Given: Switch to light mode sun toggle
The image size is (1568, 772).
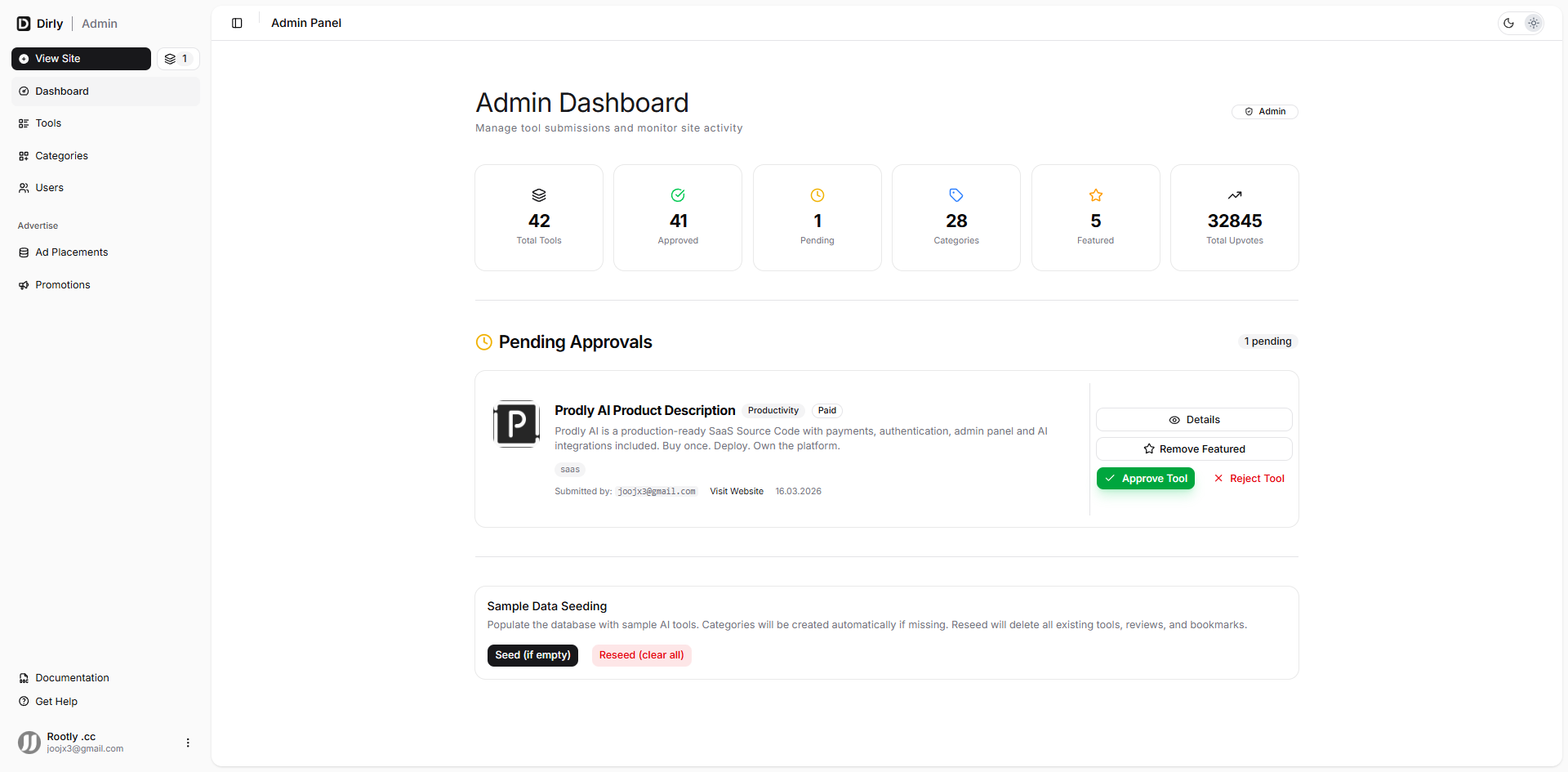Looking at the screenshot, I should (x=1533, y=23).
